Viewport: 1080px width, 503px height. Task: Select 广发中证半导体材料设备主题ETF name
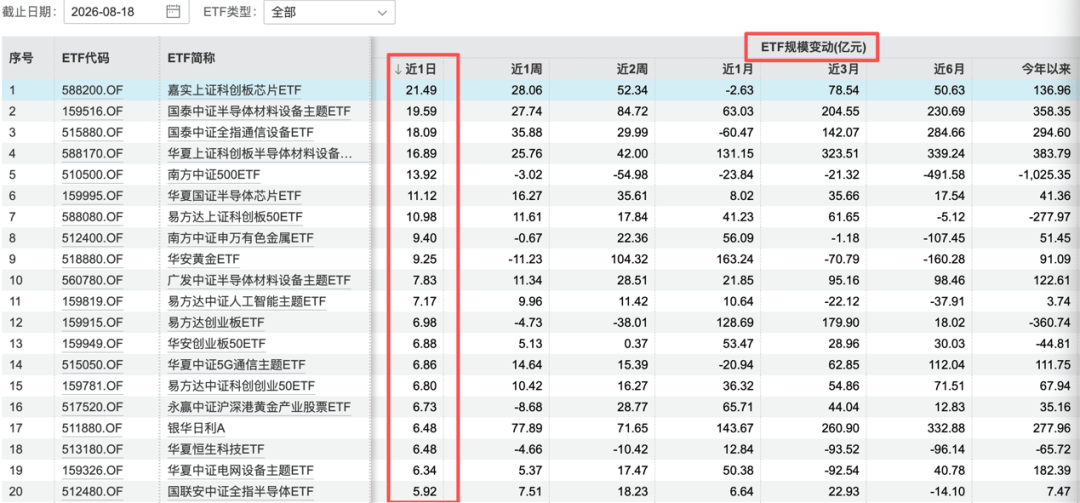coord(259,281)
